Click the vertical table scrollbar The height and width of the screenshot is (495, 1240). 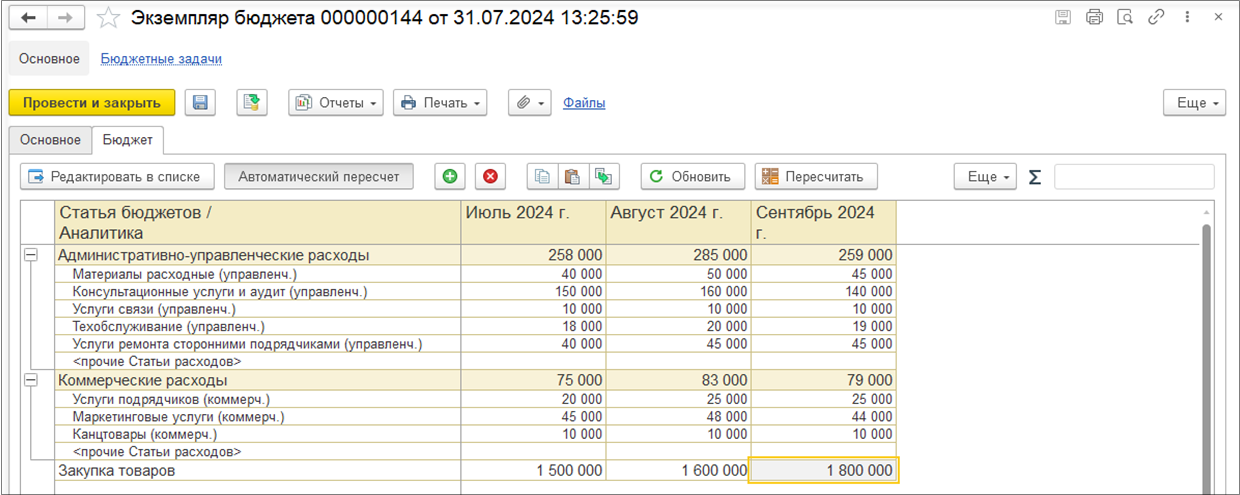pos(1206,350)
